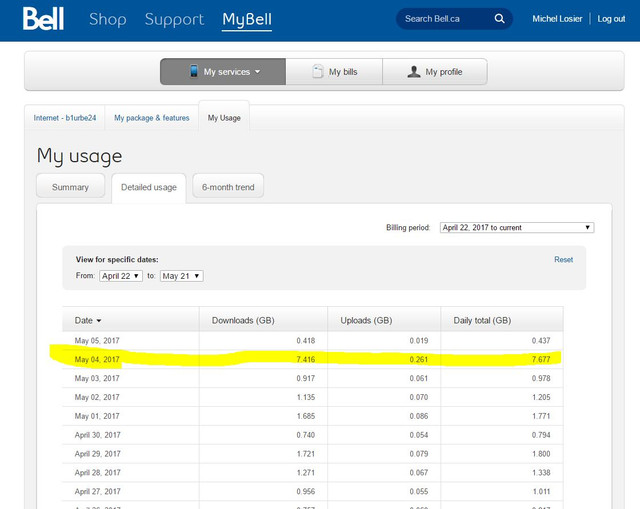Switch to My package & features tab
Viewport: 640px width, 509px height.
pyautogui.click(x=152, y=118)
